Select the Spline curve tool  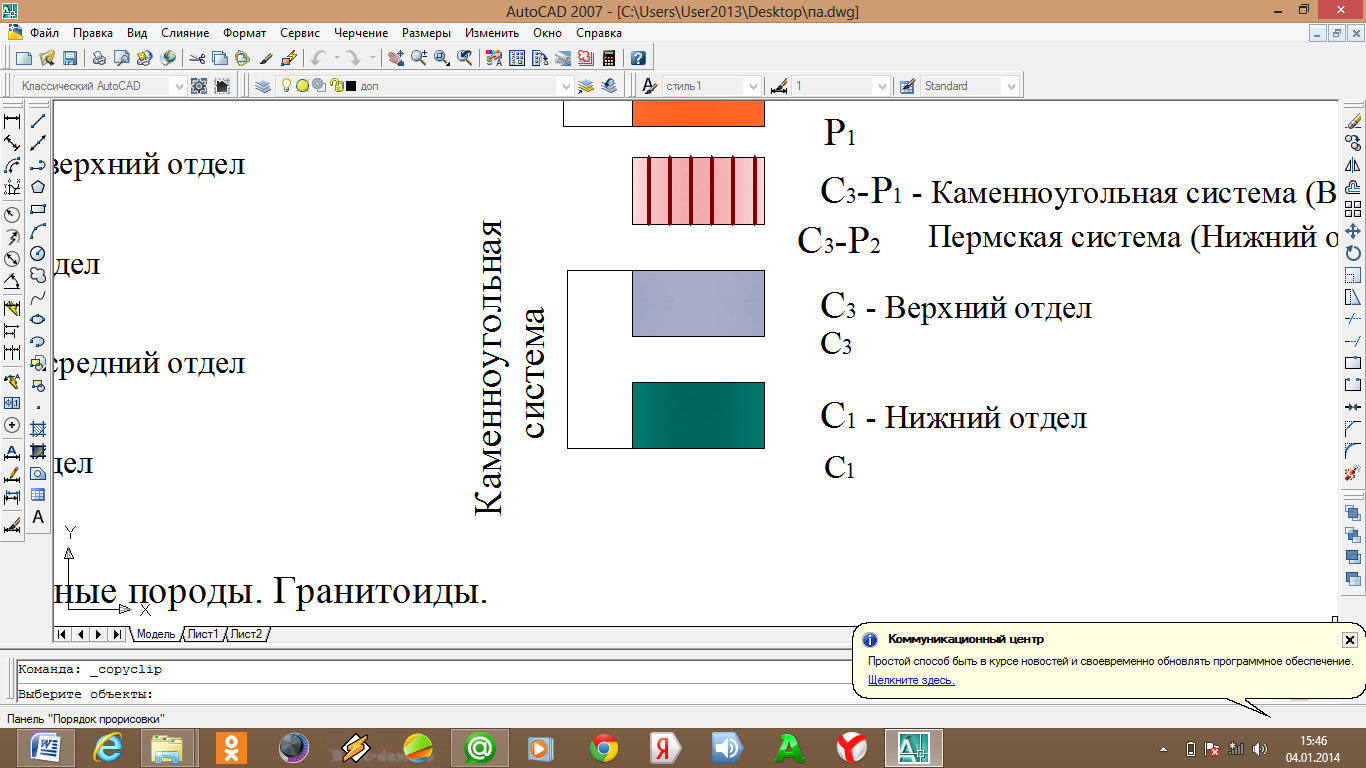[x=38, y=297]
